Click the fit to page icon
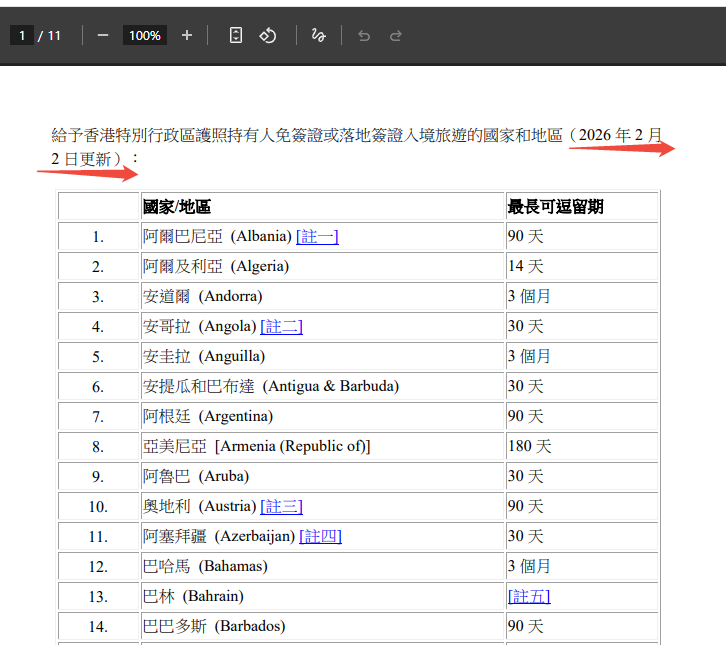This screenshot has width=726, height=645. pyautogui.click(x=236, y=35)
